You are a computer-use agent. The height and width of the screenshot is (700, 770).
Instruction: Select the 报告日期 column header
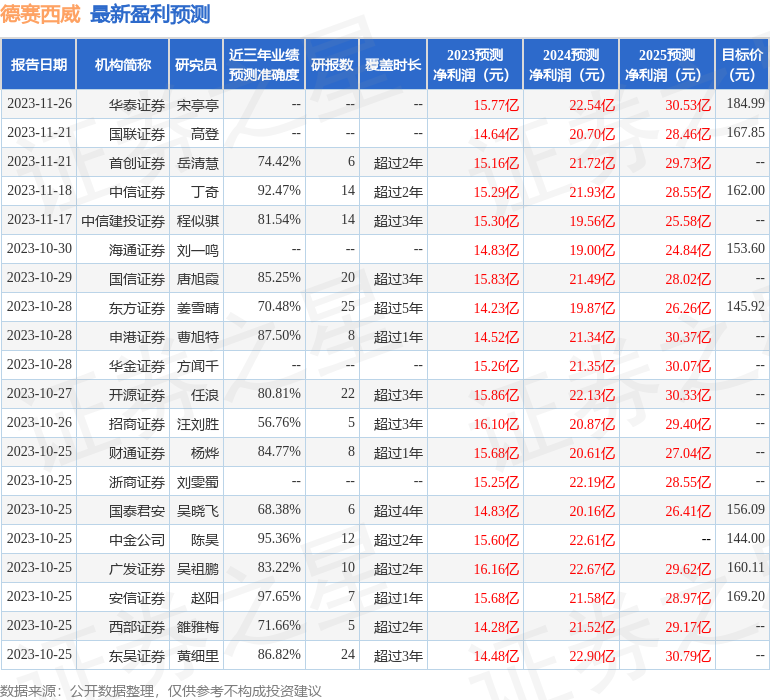39,64
